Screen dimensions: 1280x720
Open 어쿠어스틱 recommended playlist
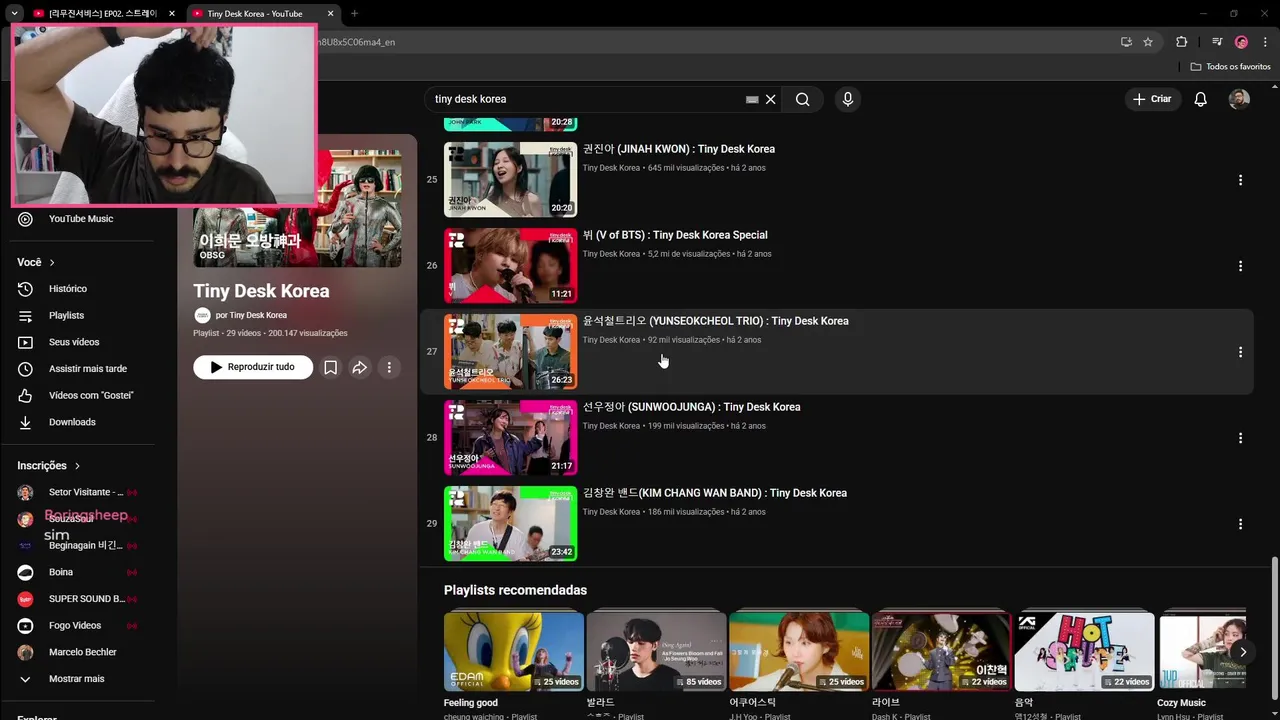tap(799, 652)
